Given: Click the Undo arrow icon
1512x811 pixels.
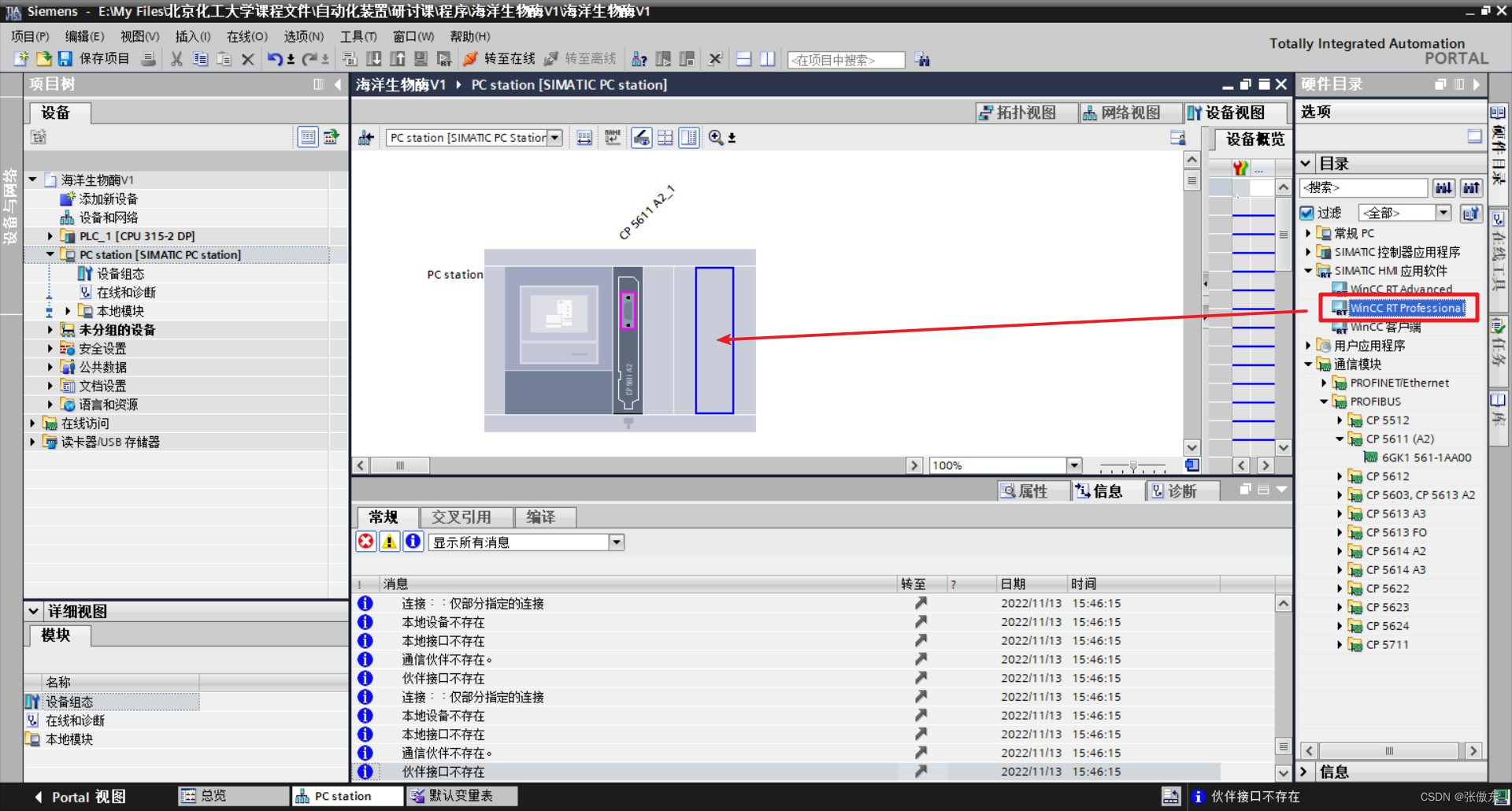Looking at the screenshot, I should [x=274, y=59].
